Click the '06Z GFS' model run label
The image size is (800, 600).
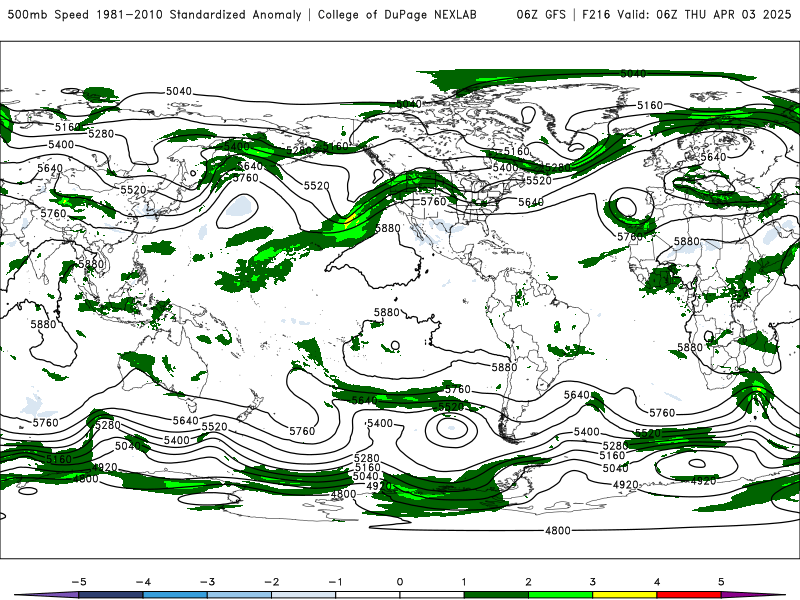[541, 14]
